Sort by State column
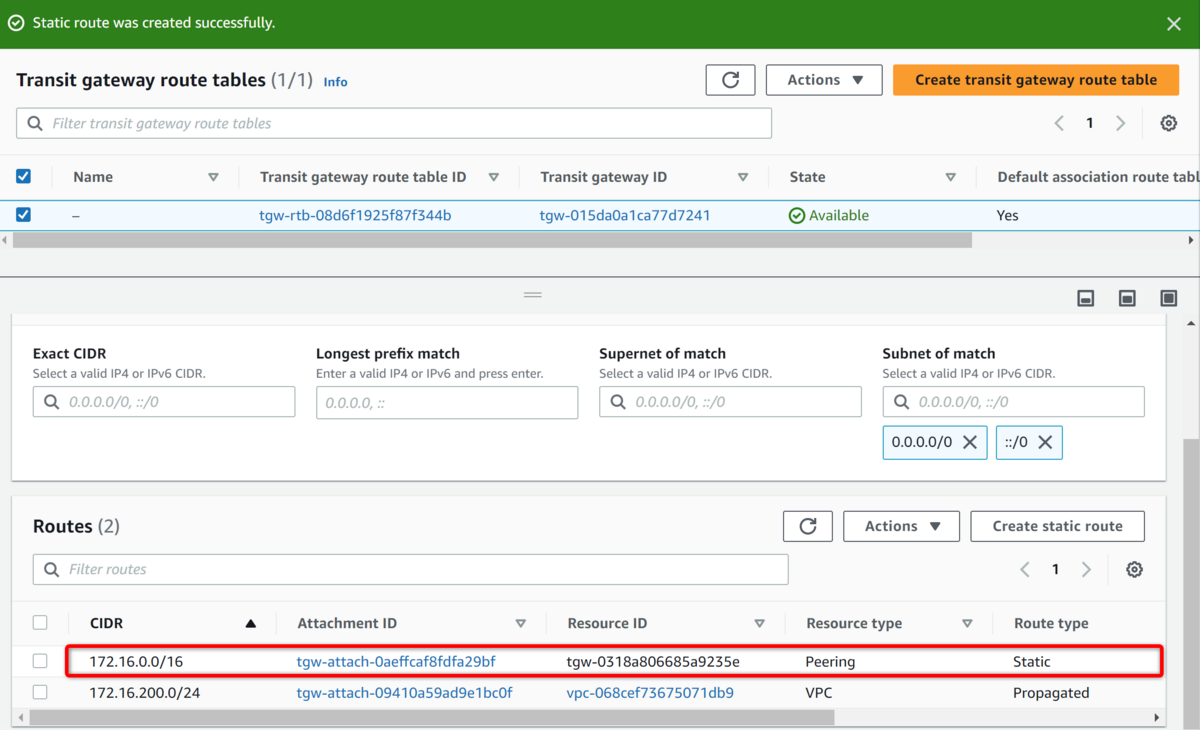The image size is (1200, 730). coord(951,177)
